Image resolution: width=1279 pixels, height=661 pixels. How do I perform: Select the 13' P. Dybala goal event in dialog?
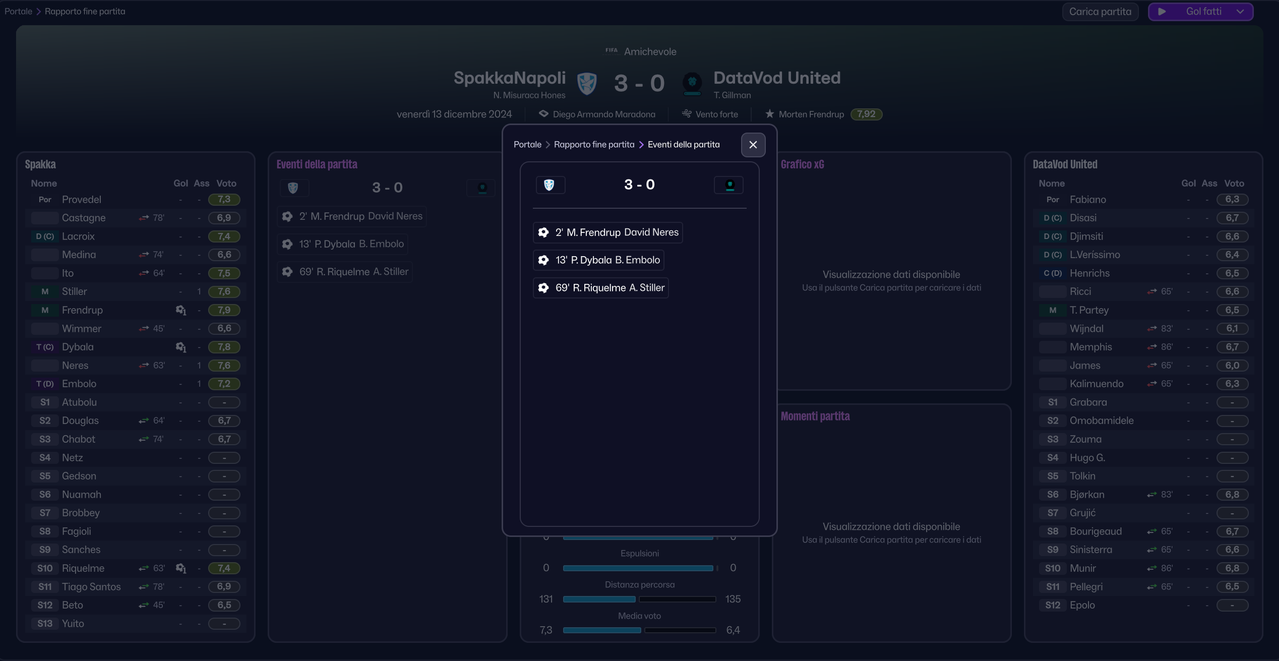[x=598, y=260]
